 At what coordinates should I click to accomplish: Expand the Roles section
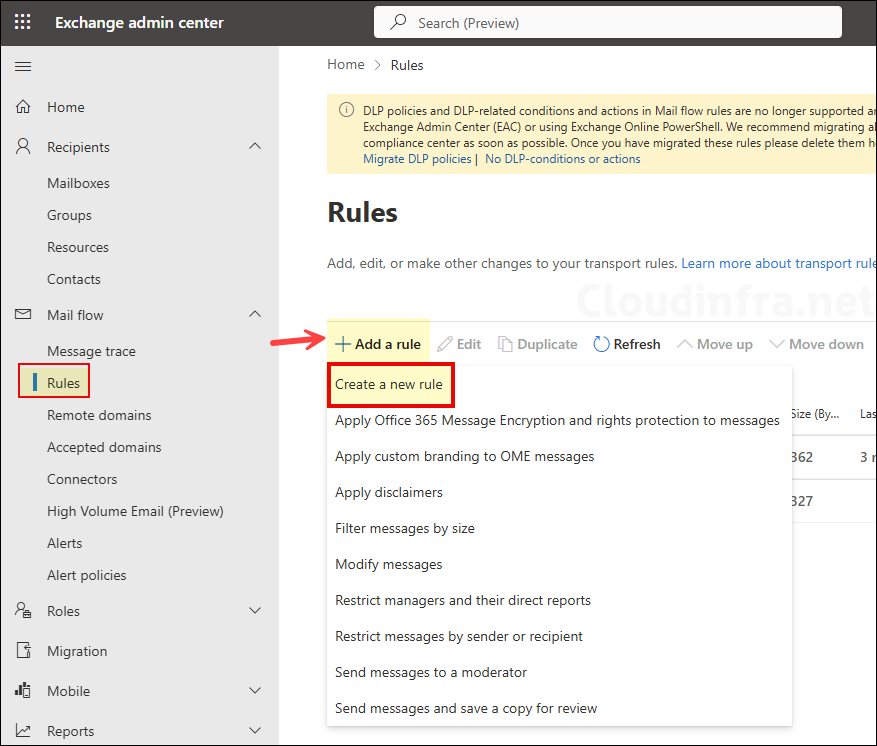point(255,611)
